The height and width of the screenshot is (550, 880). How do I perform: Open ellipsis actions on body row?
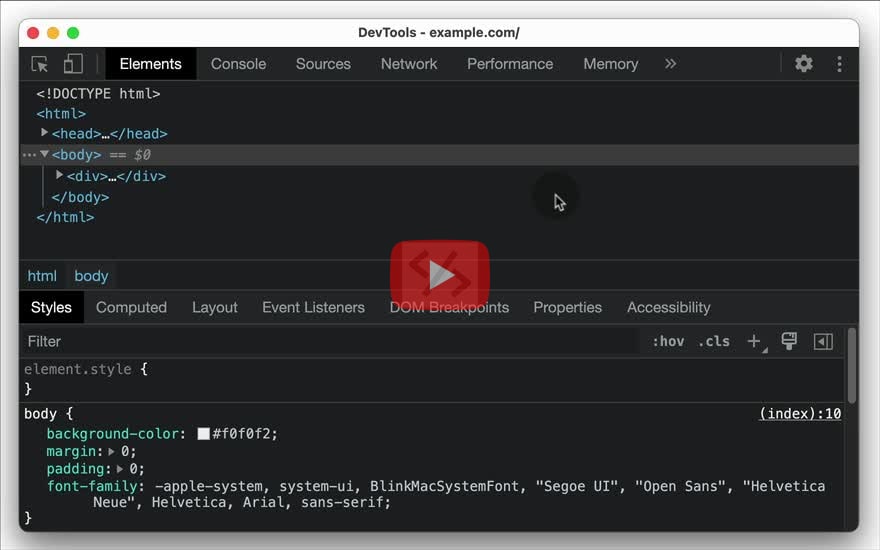point(29,155)
